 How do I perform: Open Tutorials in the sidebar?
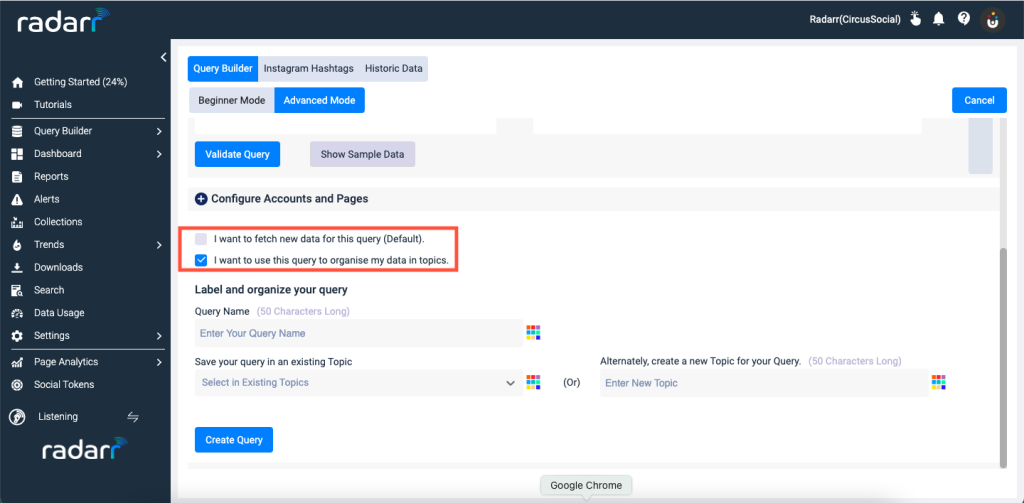tap(53, 105)
